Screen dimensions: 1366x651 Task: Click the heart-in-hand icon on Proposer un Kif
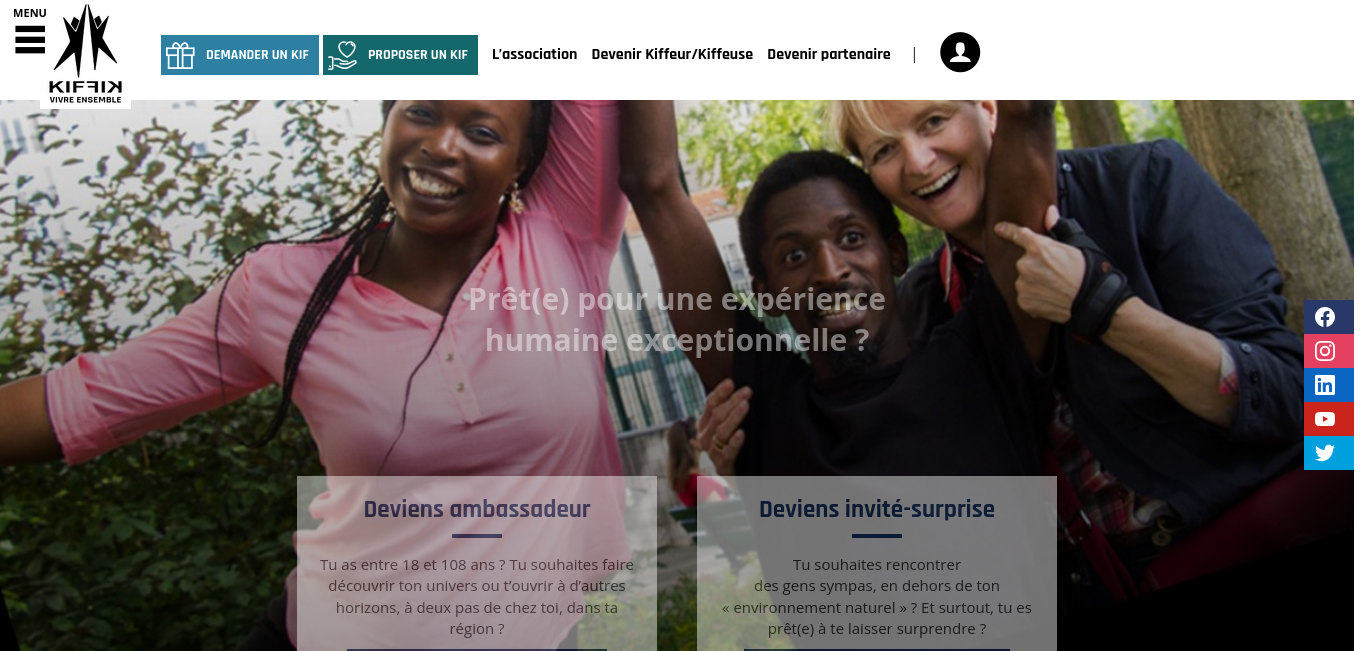point(342,55)
